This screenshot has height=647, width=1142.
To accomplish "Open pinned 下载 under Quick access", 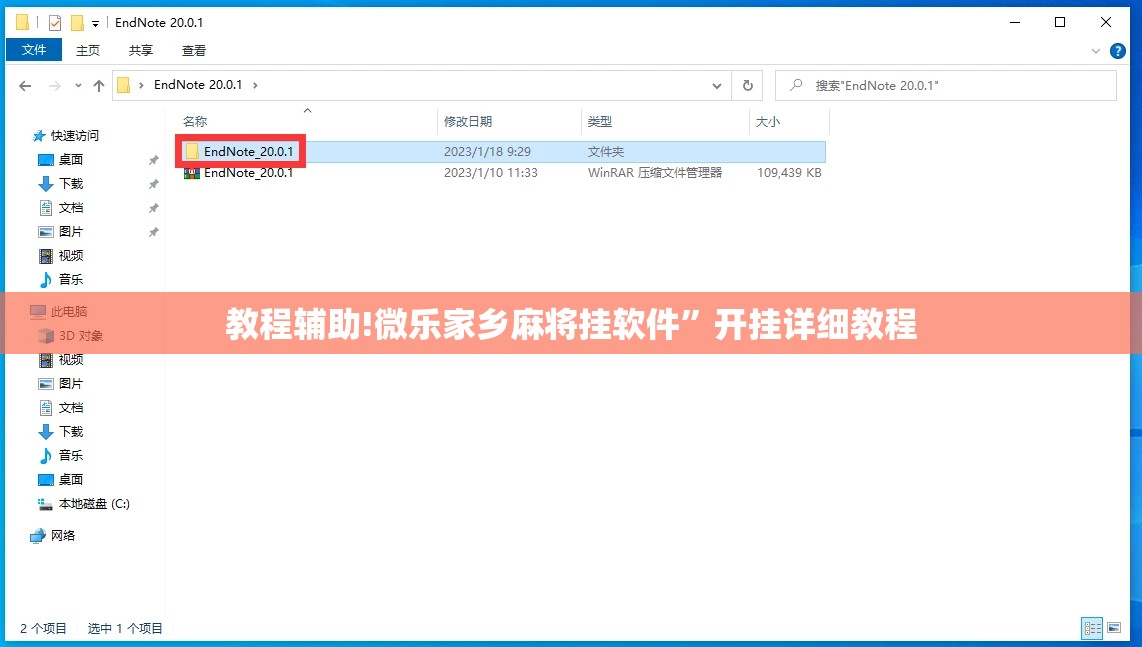I will pos(71,184).
